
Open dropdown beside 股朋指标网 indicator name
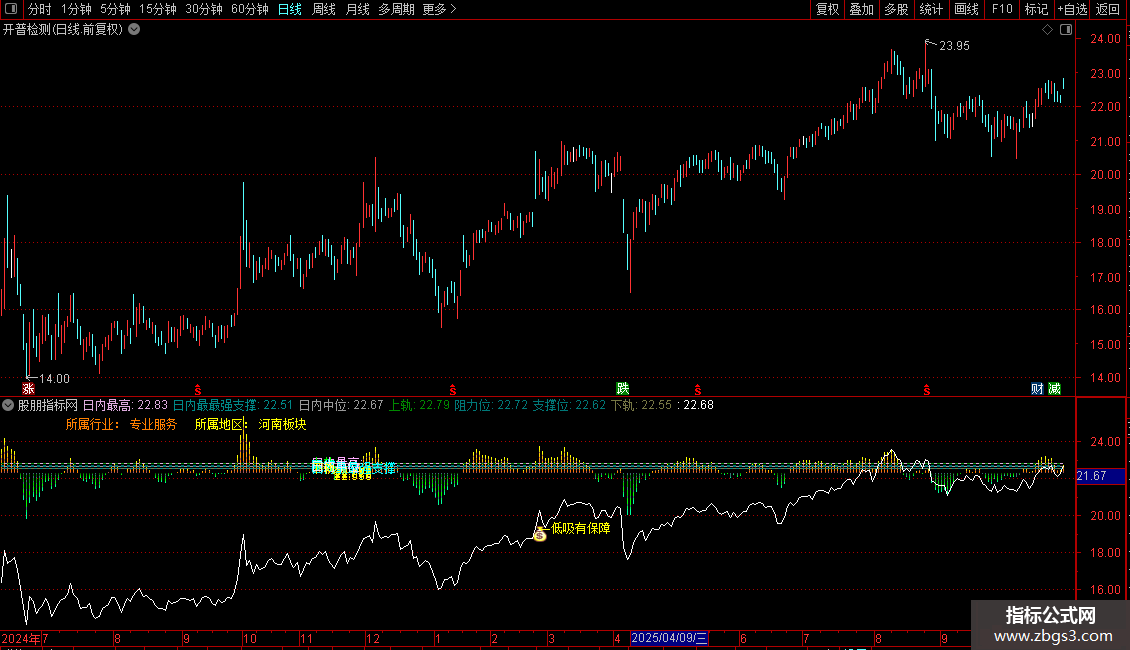[x=8, y=405]
